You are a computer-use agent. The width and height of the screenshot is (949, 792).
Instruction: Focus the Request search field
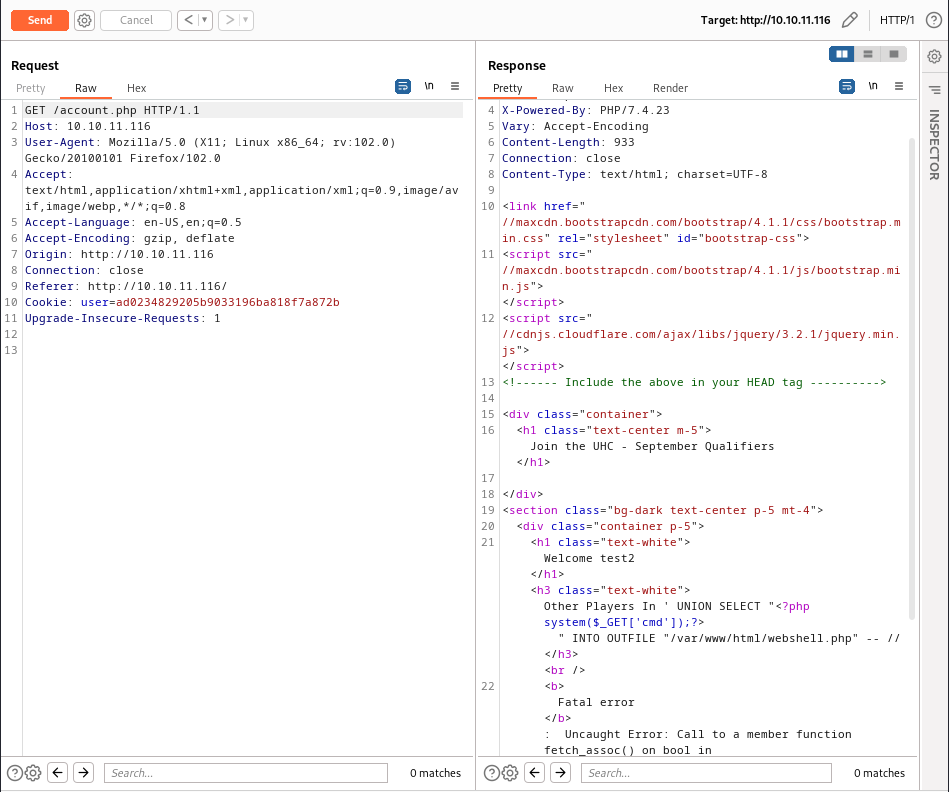pos(246,773)
